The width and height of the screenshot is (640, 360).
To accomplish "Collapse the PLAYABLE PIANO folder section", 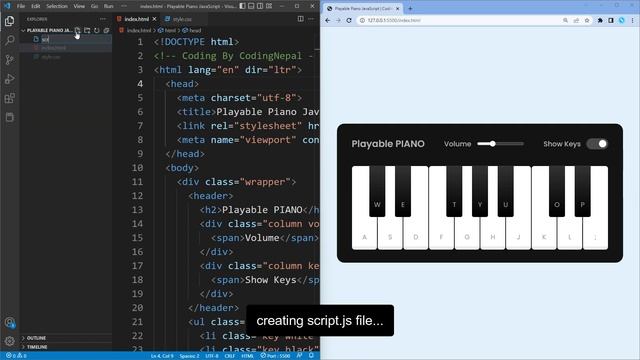I will (23, 30).
